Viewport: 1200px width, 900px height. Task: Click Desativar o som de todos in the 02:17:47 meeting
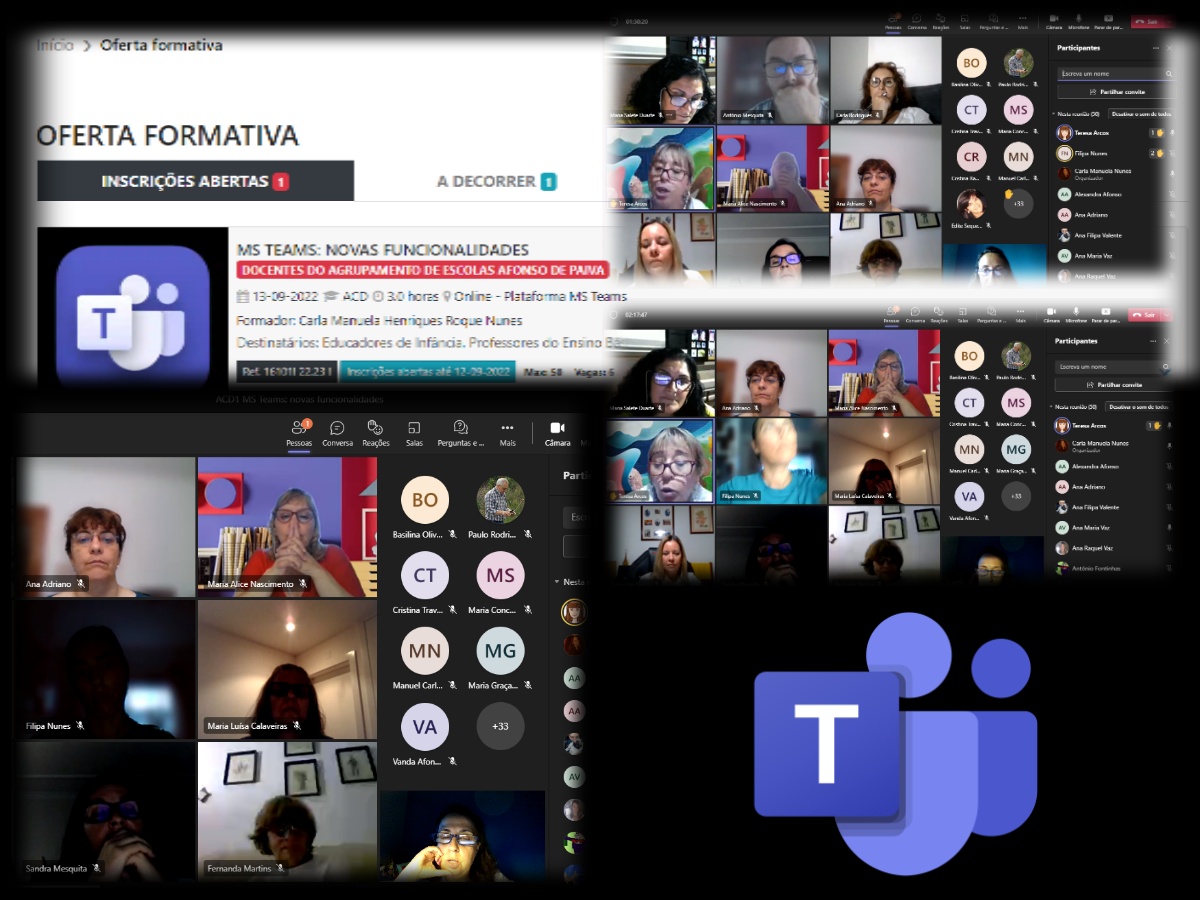1138,407
